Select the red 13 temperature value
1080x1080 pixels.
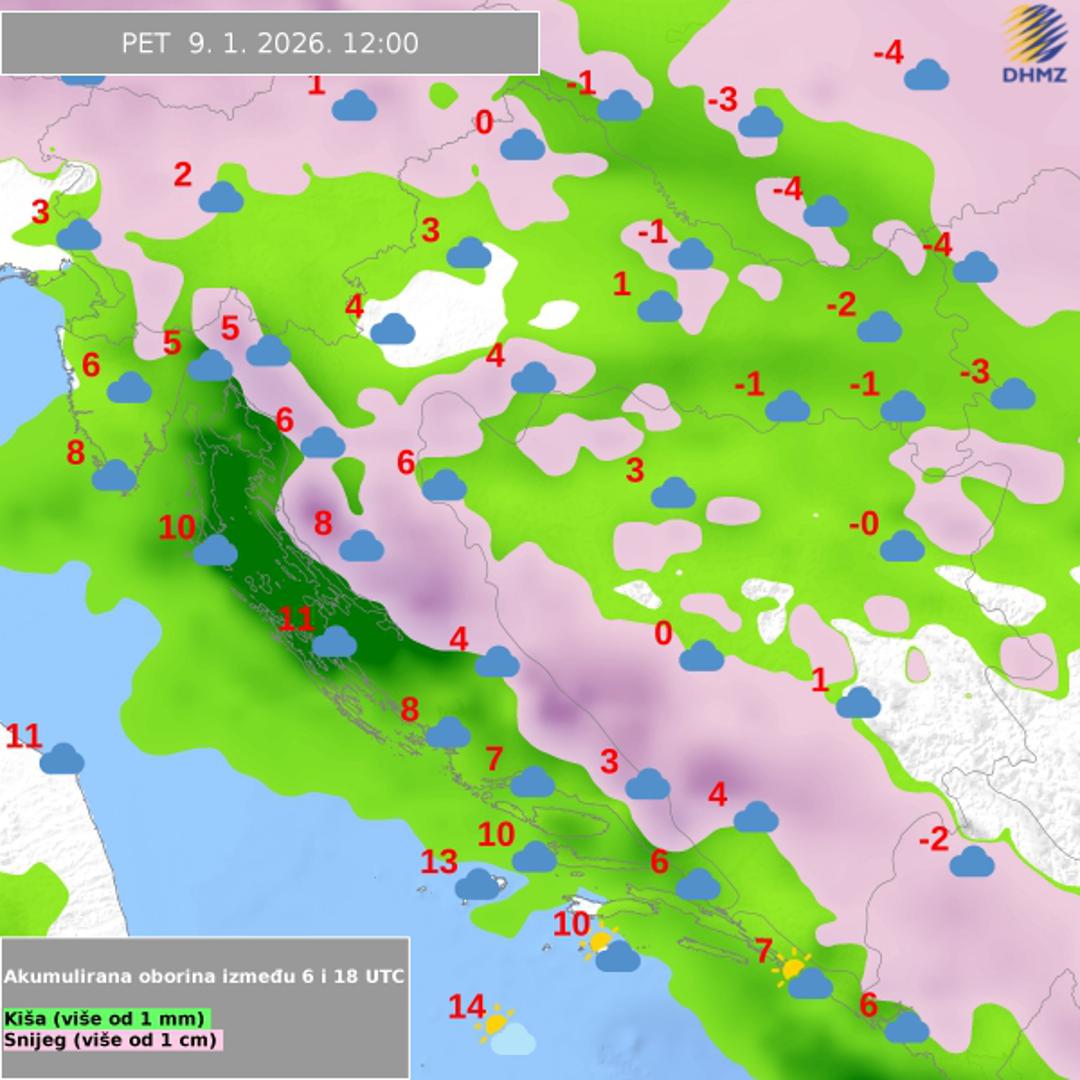[438, 861]
